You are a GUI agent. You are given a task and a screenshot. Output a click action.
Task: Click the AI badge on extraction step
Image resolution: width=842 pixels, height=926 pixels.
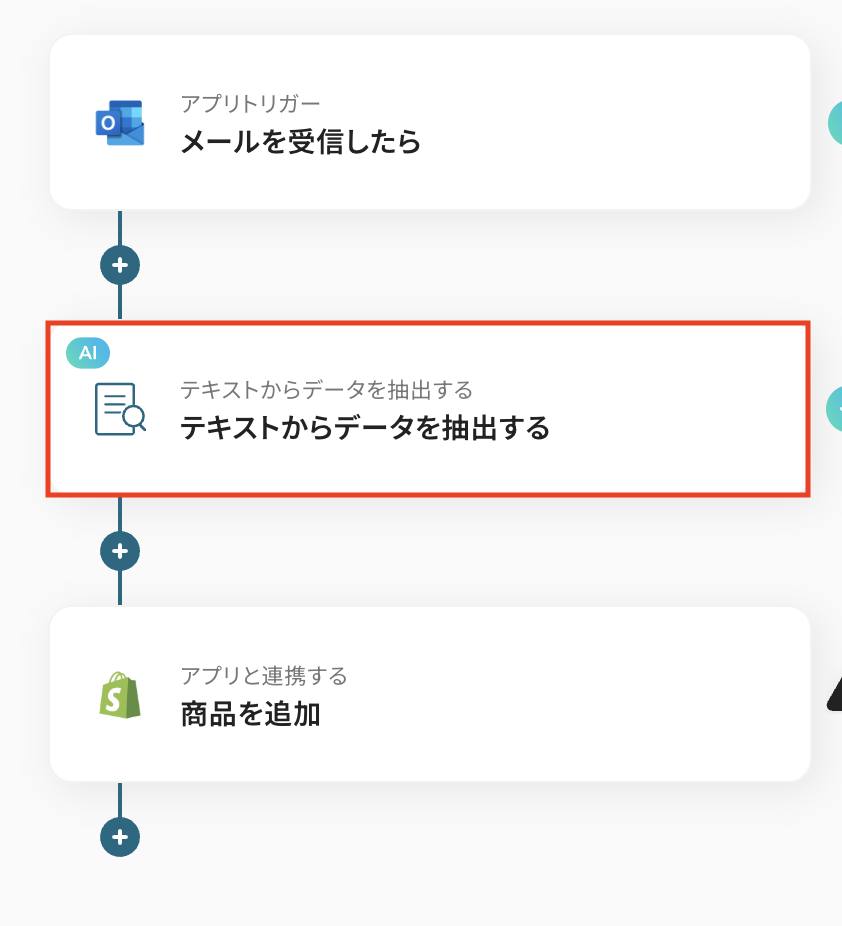pos(88,353)
